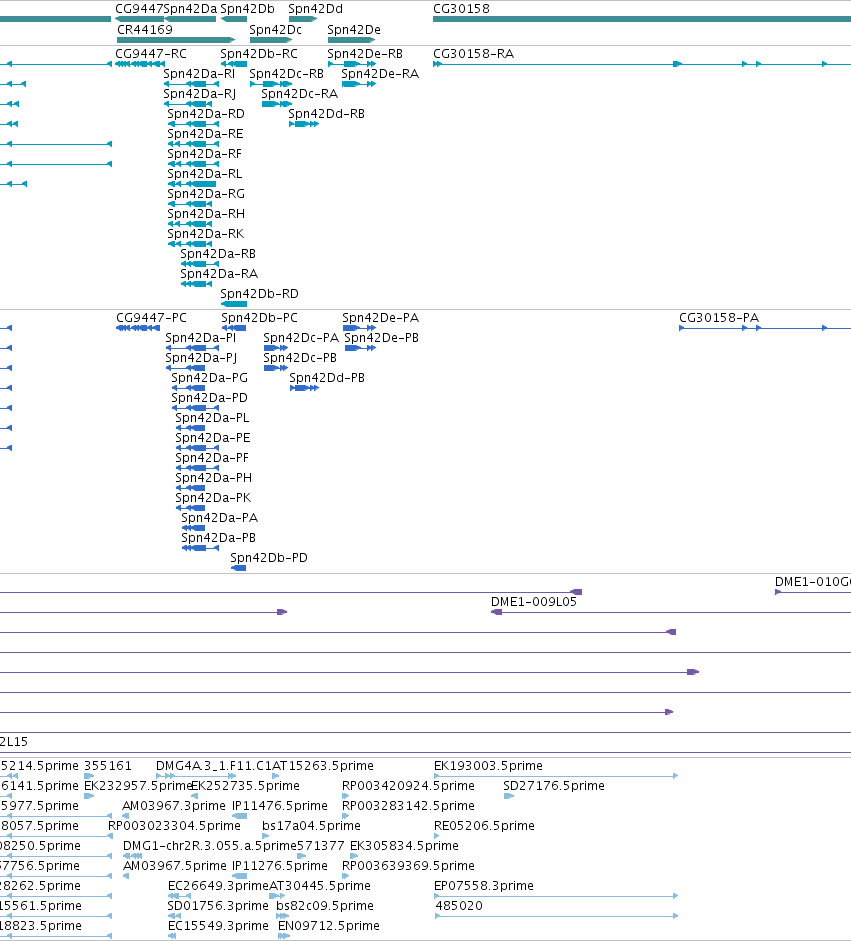
Task: Click the EP07558.3prime EST label
Action: pyautogui.click(x=483, y=886)
